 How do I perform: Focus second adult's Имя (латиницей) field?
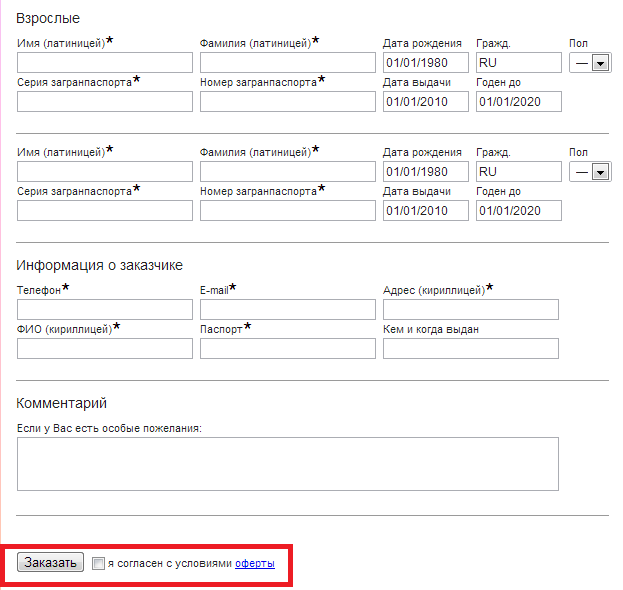(x=105, y=172)
